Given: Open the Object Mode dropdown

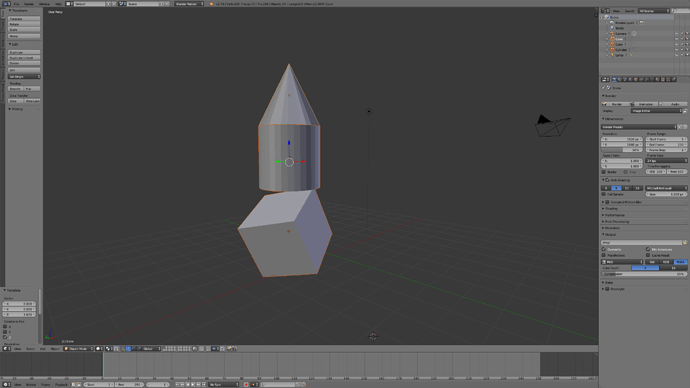Looking at the screenshot, I should (79, 349).
